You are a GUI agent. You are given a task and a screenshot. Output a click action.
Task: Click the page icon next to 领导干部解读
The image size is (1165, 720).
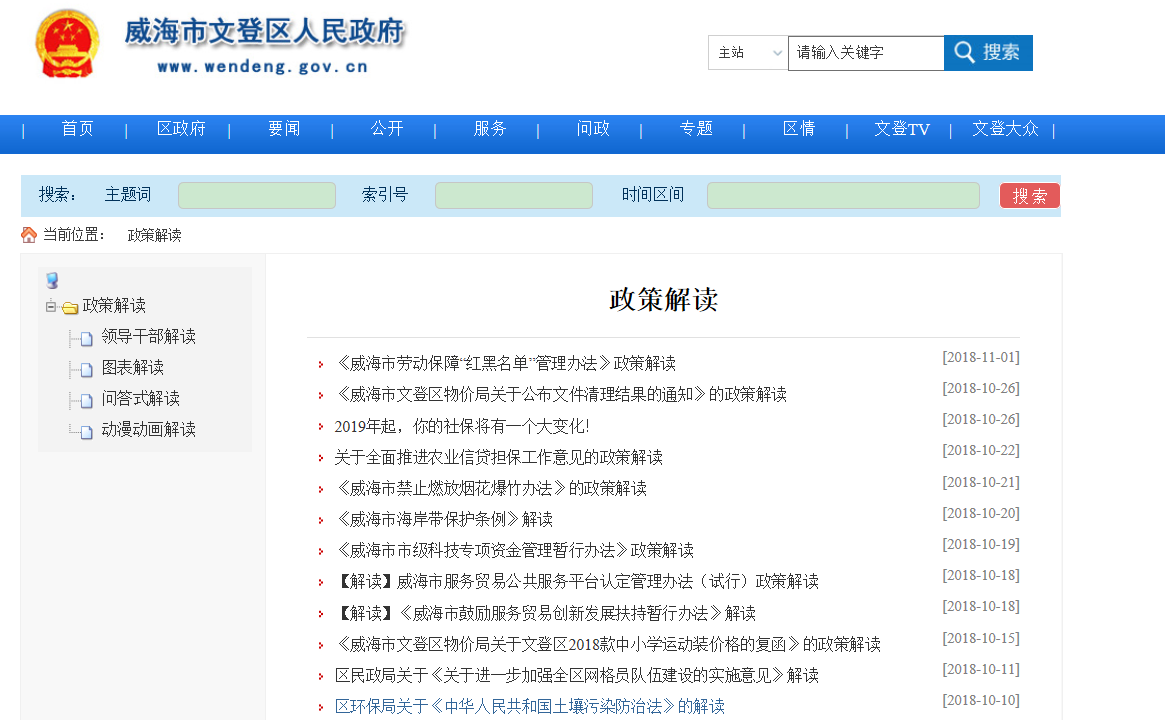click(87, 338)
